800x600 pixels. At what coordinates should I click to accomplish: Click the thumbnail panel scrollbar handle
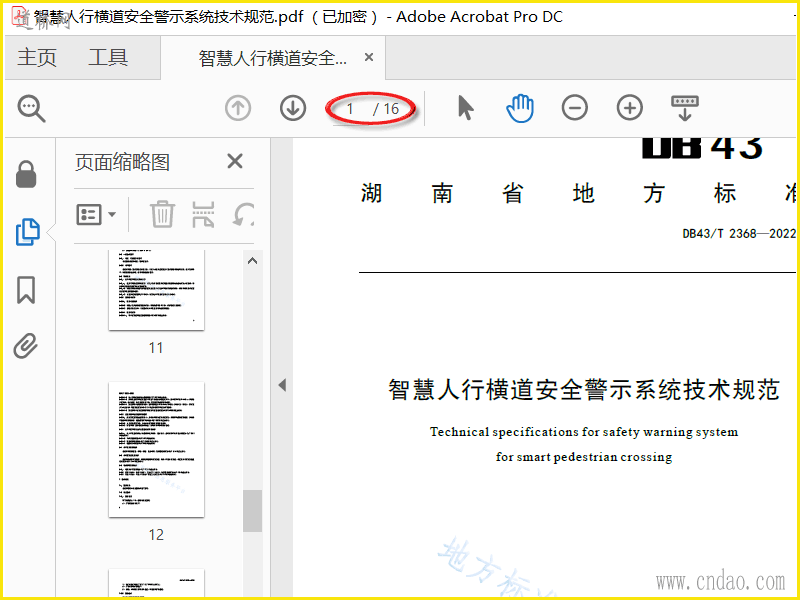(252, 511)
